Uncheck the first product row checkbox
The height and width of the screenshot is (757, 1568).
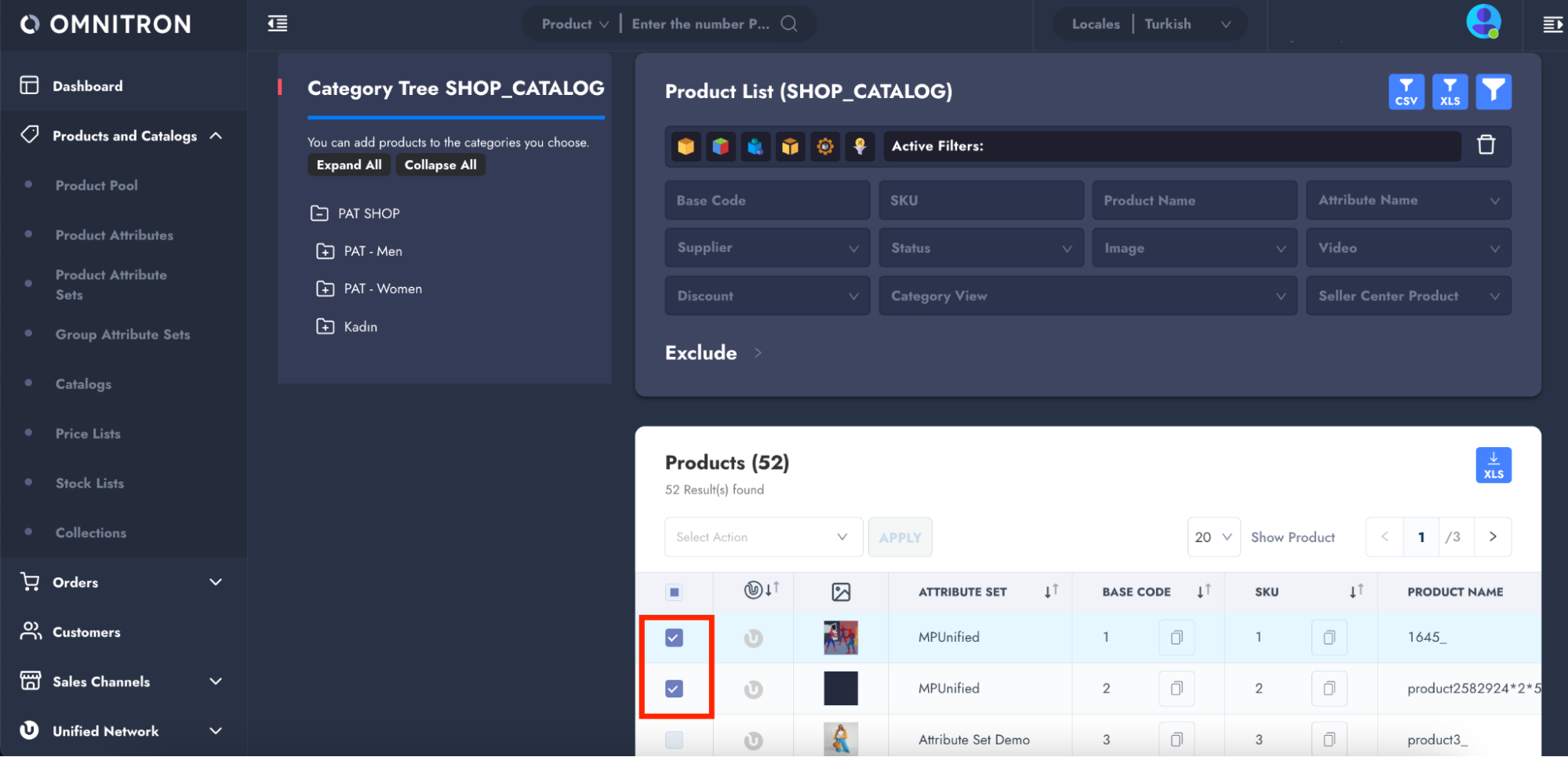point(674,638)
